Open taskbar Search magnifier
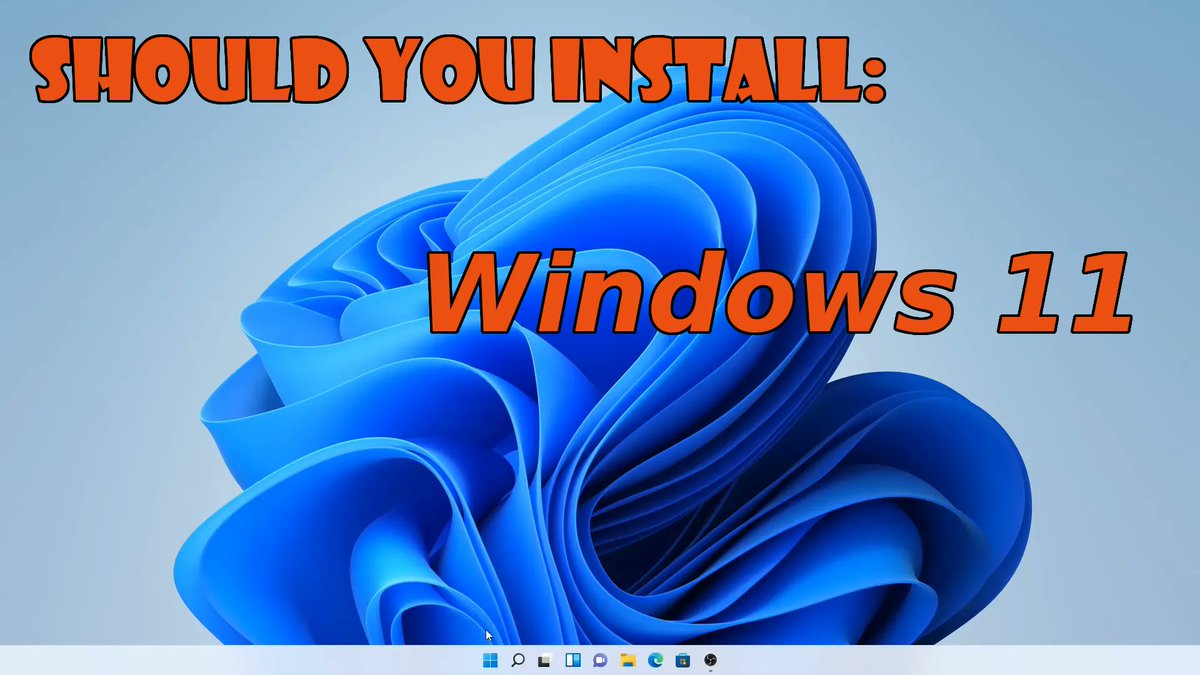The width and height of the screenshot is (1200, 675). (x=518, y=660)
